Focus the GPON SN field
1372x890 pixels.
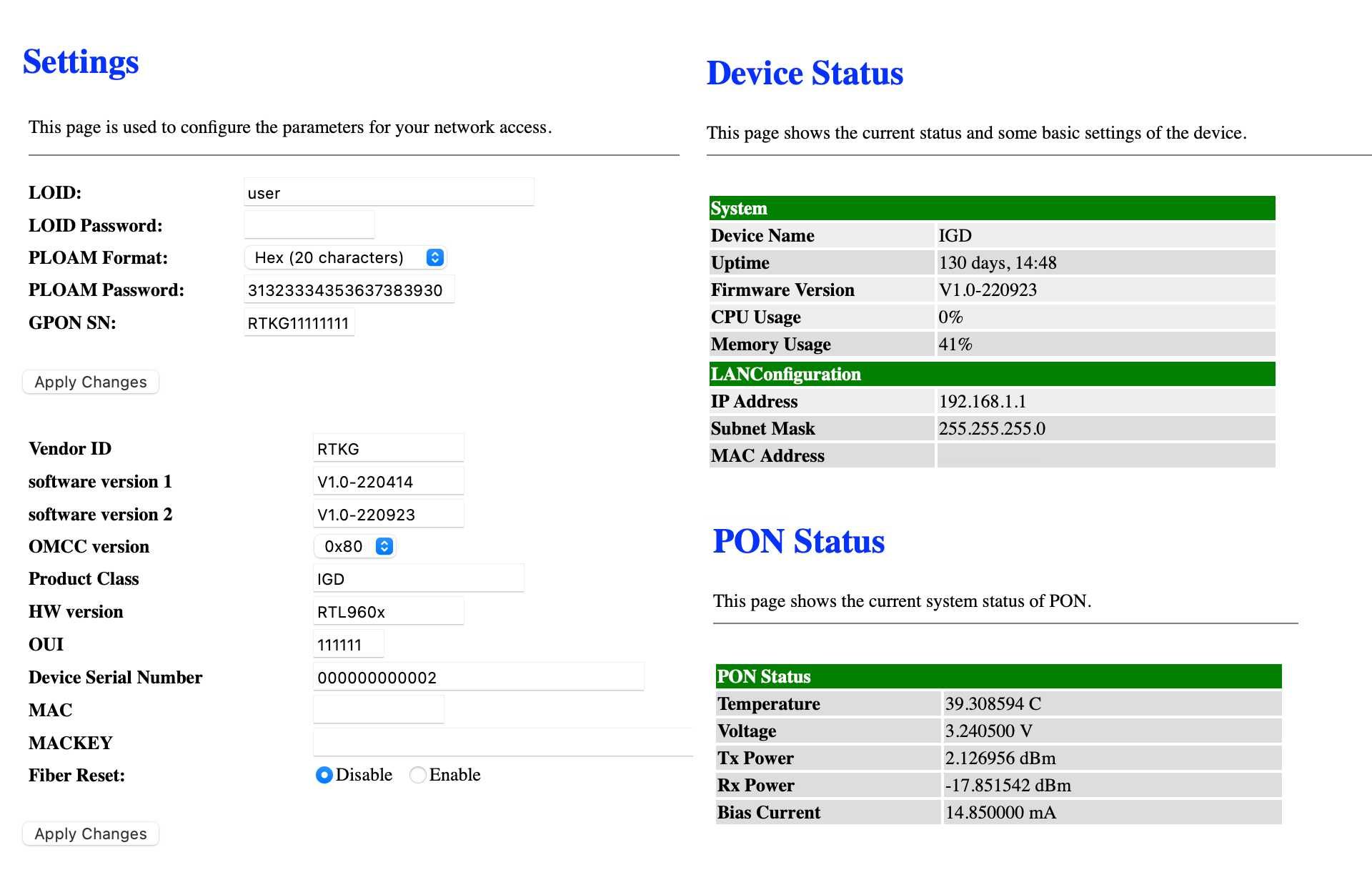[x=299, y=322]
